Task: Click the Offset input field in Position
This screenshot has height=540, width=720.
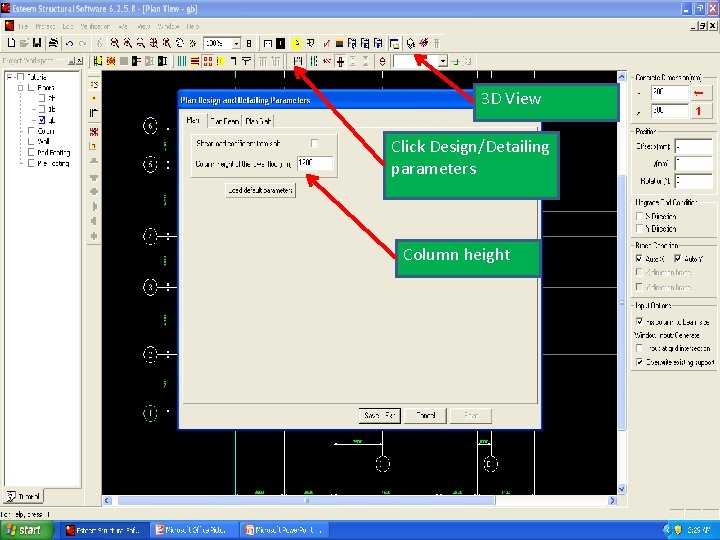Action: tap(693, 147)
